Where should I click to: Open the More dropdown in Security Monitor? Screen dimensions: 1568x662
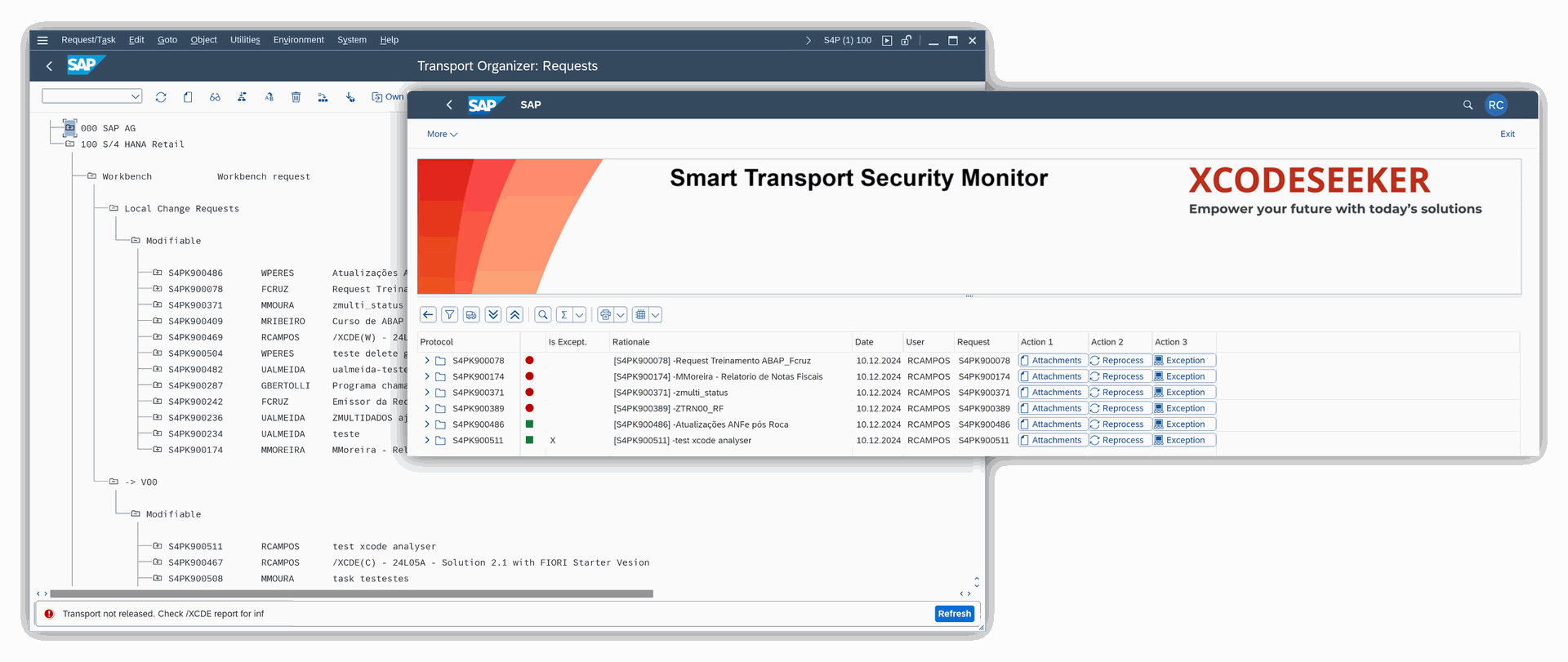[x=442, y=134]
